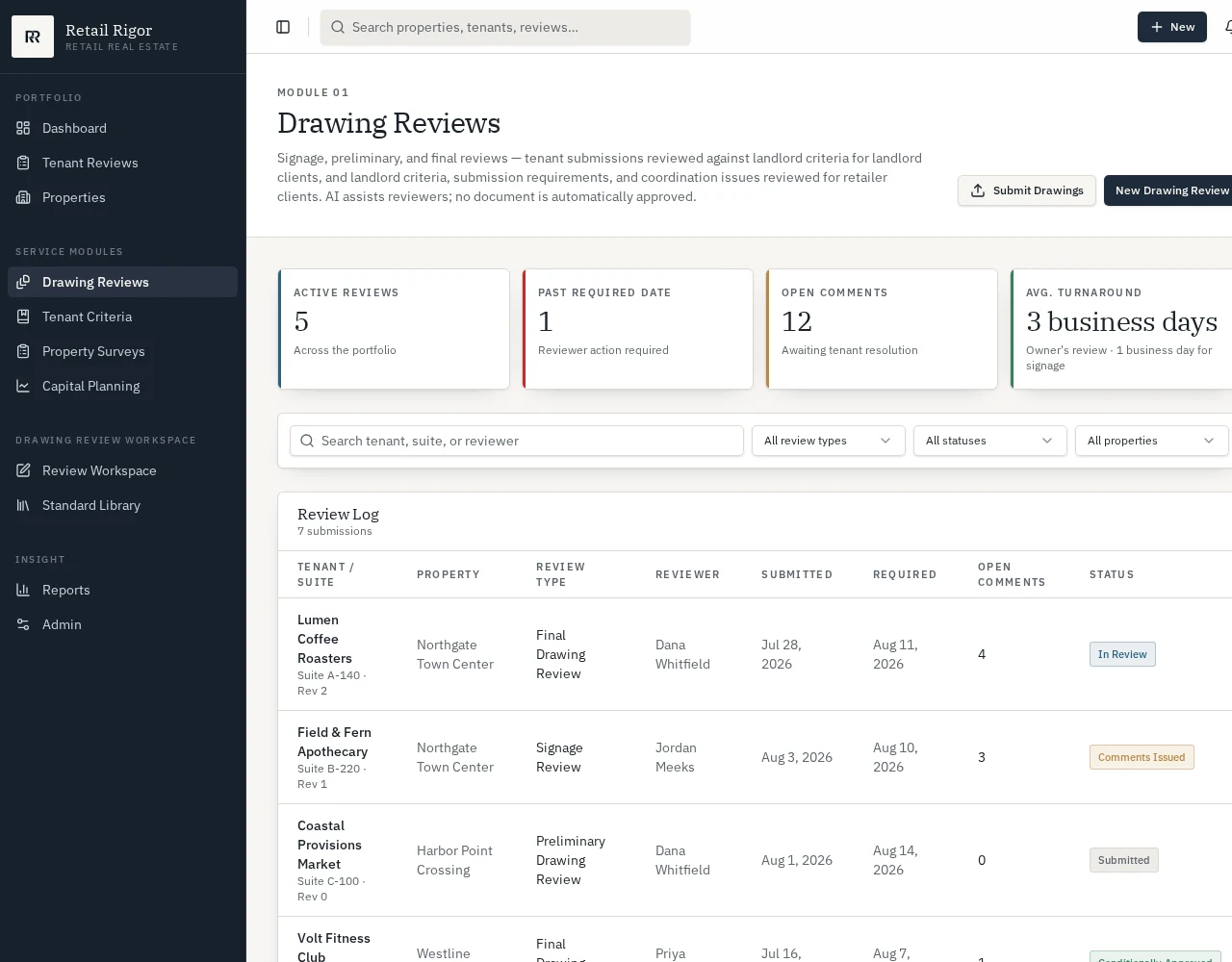Screen dimensions: 1232x962
Task: Open the All review types dropdown
Action: click(x=829, y=441)
